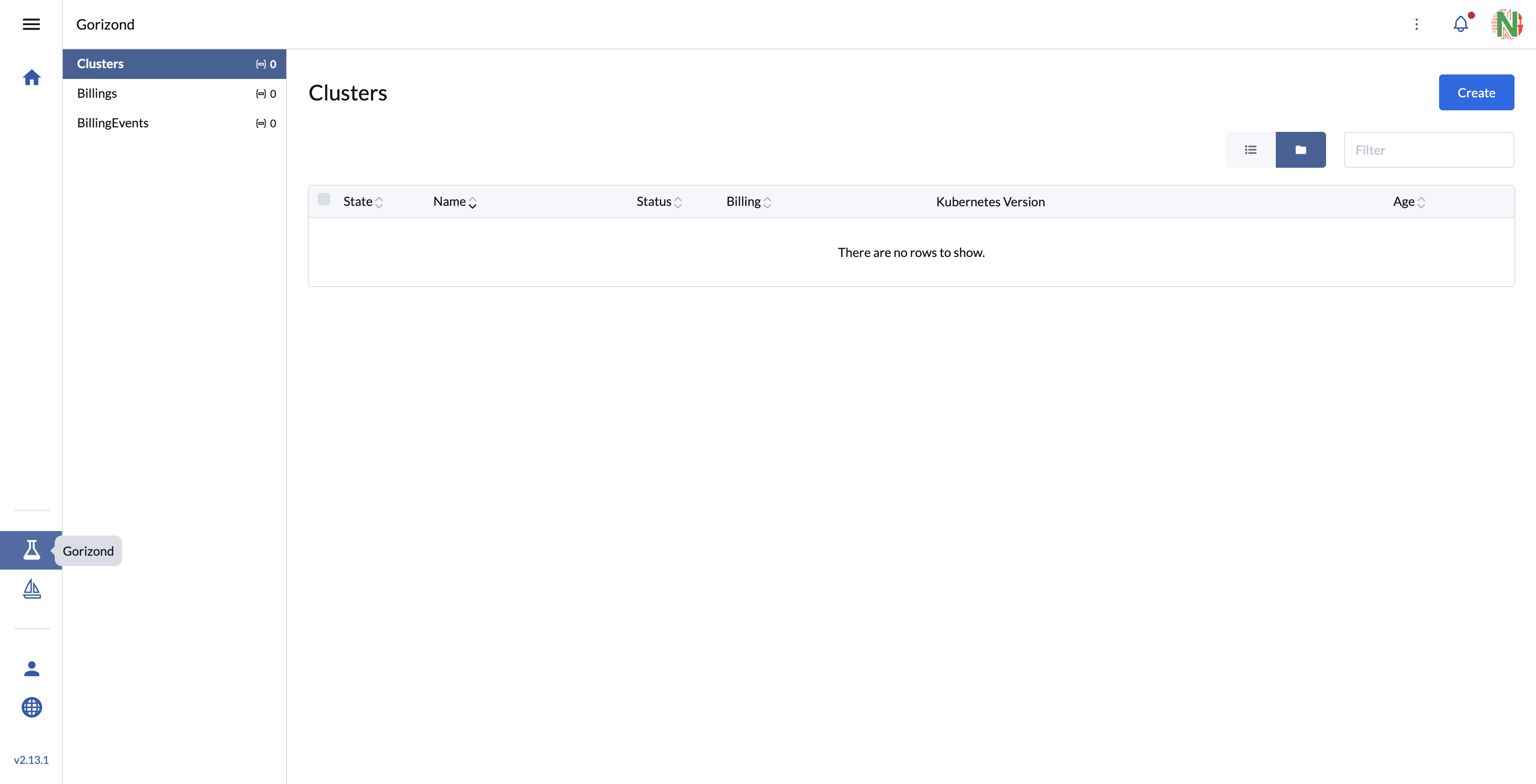1536x784 pixels.
Task: Click the sailboat extension icon
Action: (31, 590)
